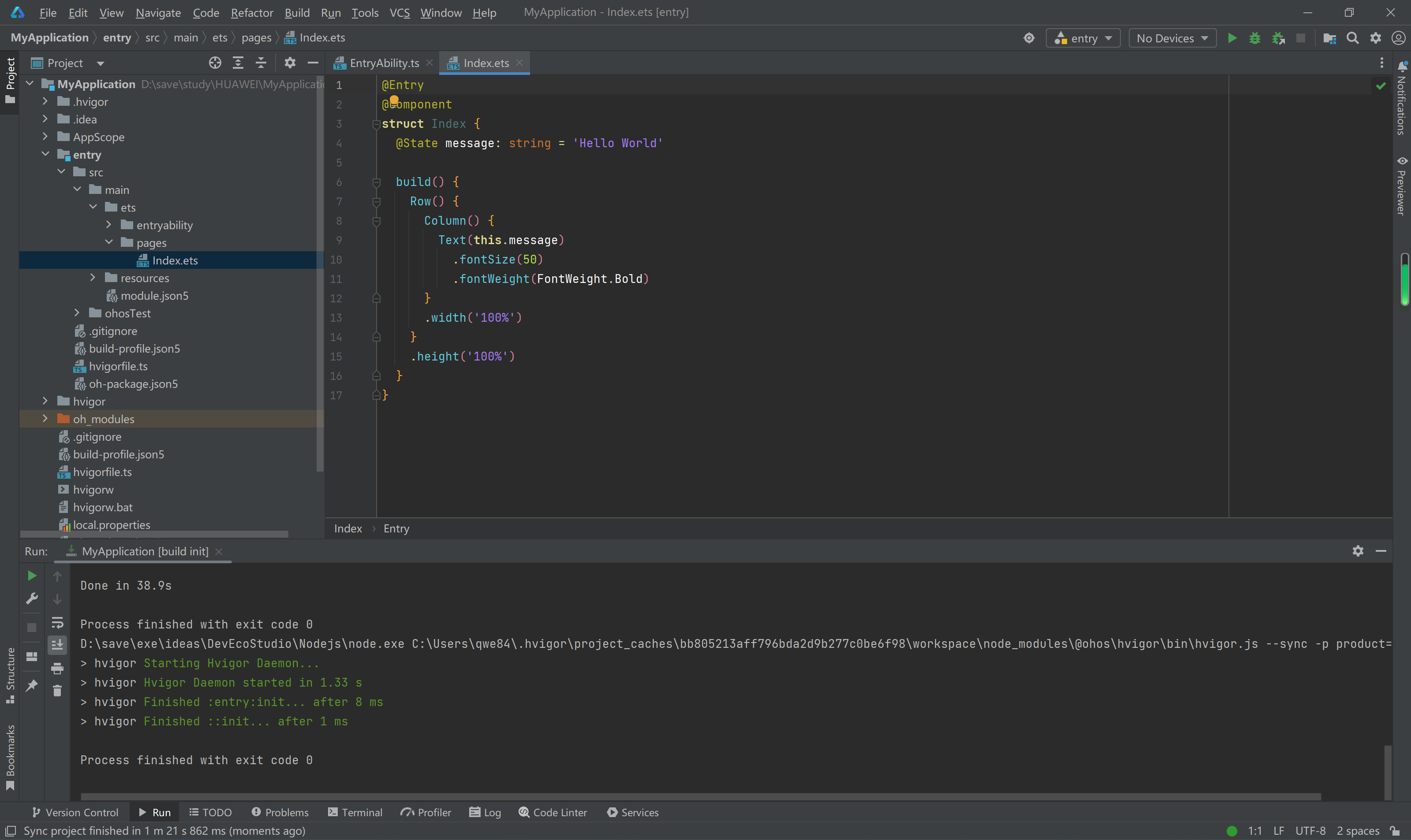This screenshot has height=840, width=1411.
Task: Toggle soft-wrap in Run console
Action: click(x=57, y=623)
